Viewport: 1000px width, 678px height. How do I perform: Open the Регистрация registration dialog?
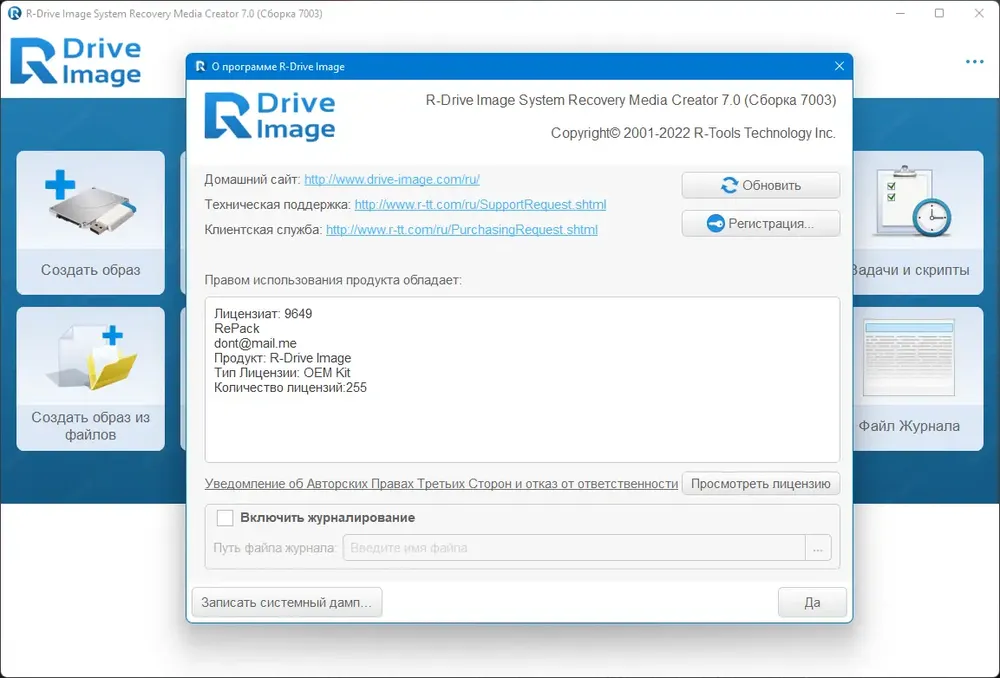tap(760, 224)
